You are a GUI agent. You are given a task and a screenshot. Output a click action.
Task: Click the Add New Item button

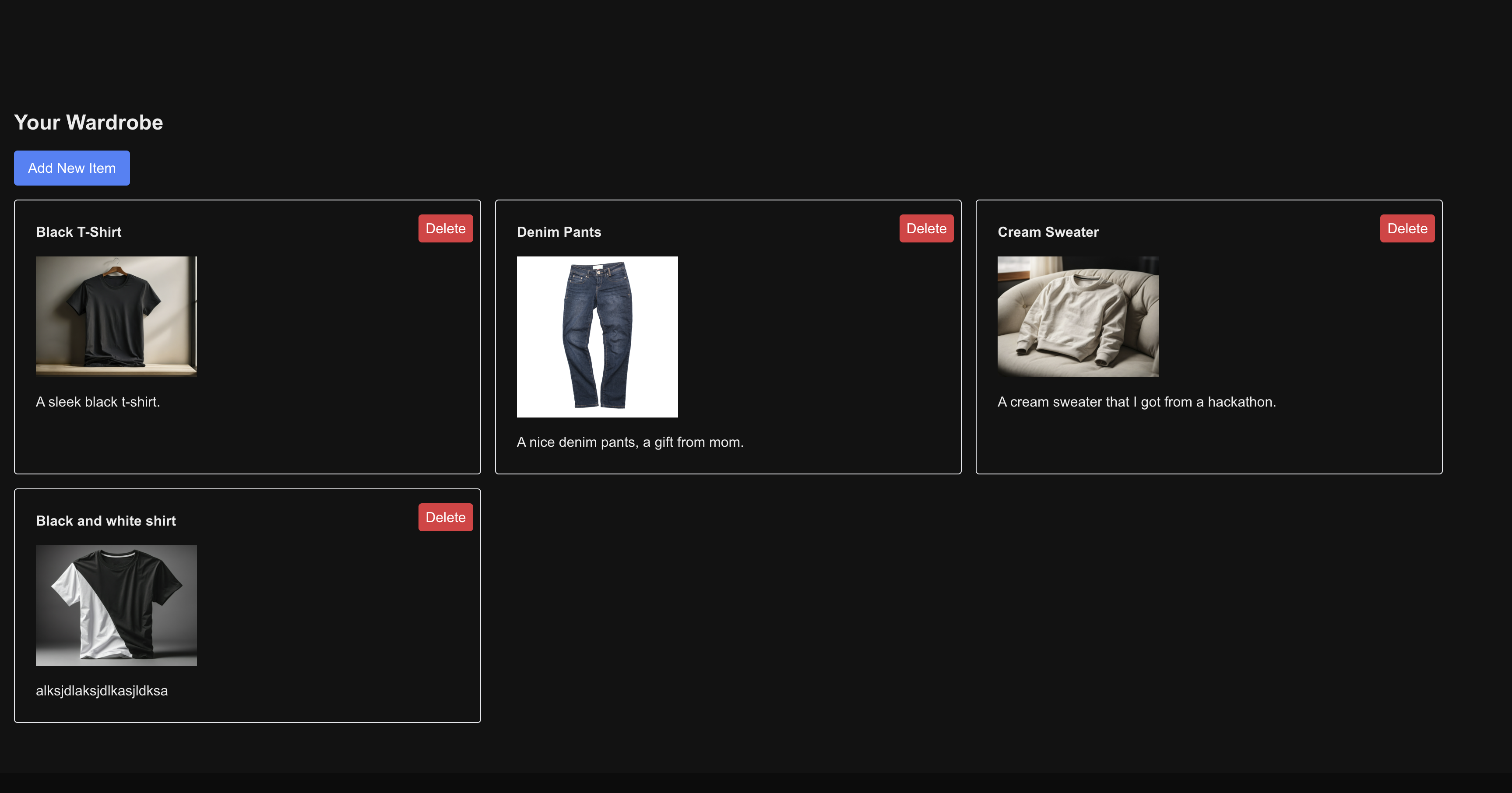(x=72, y=168)
